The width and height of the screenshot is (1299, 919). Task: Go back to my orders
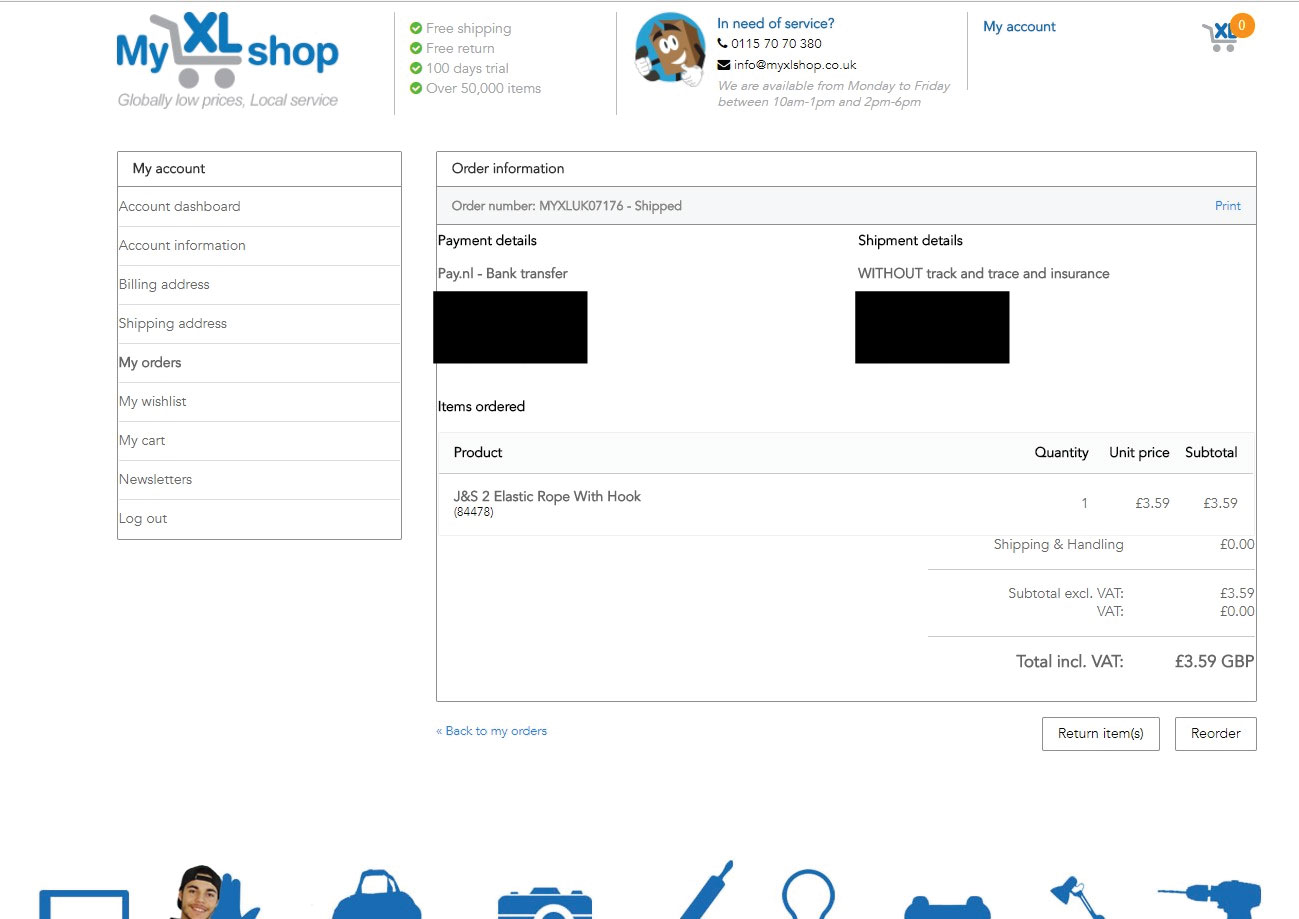tap(492, 731)
